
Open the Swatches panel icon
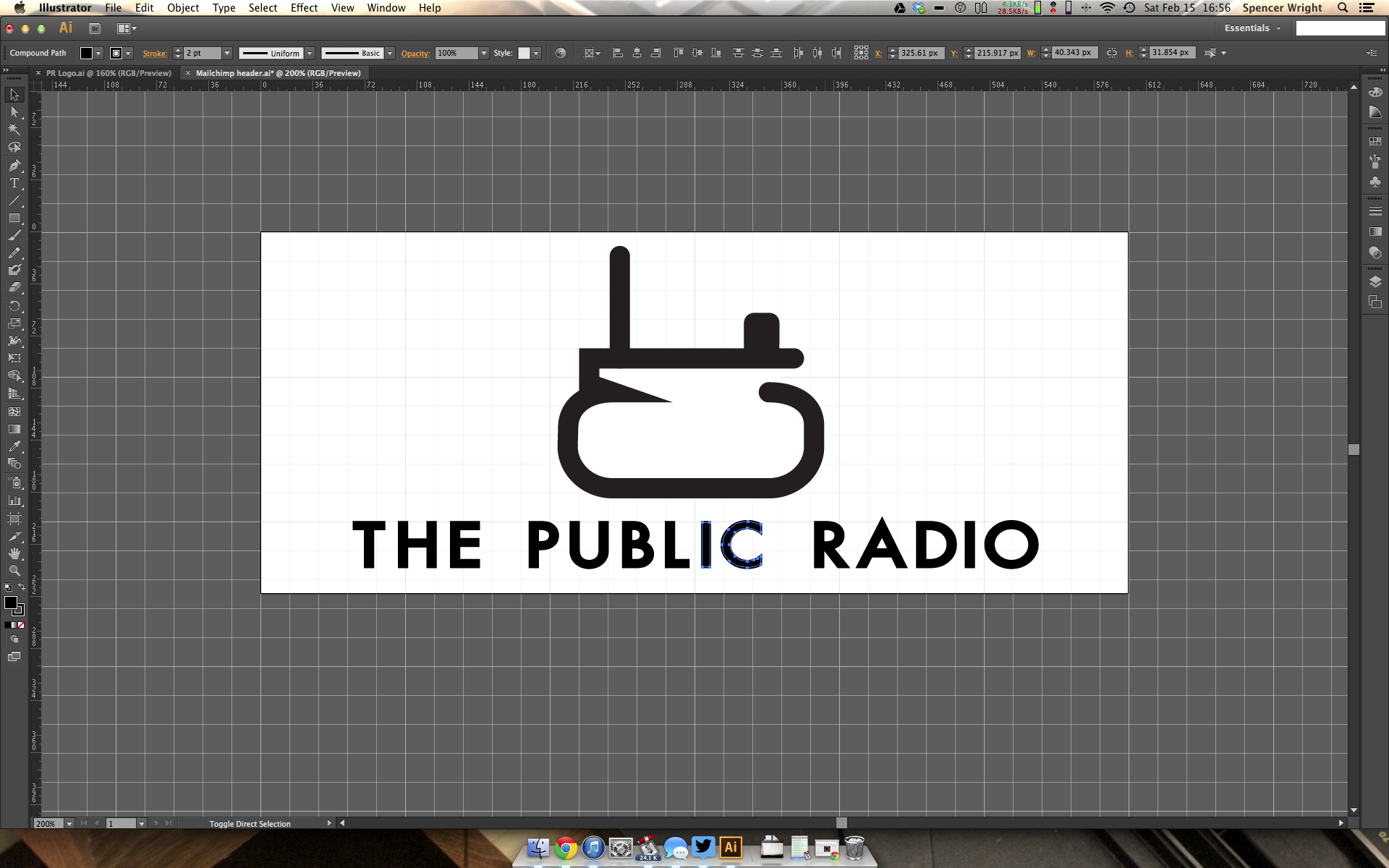coord(1375,141)
